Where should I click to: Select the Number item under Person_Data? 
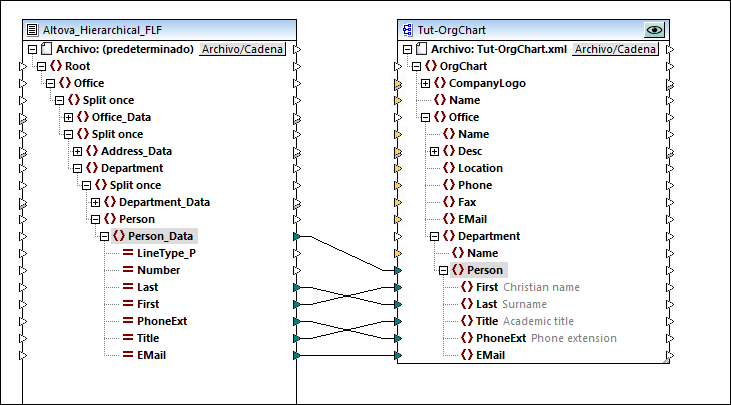pos(158,270)
